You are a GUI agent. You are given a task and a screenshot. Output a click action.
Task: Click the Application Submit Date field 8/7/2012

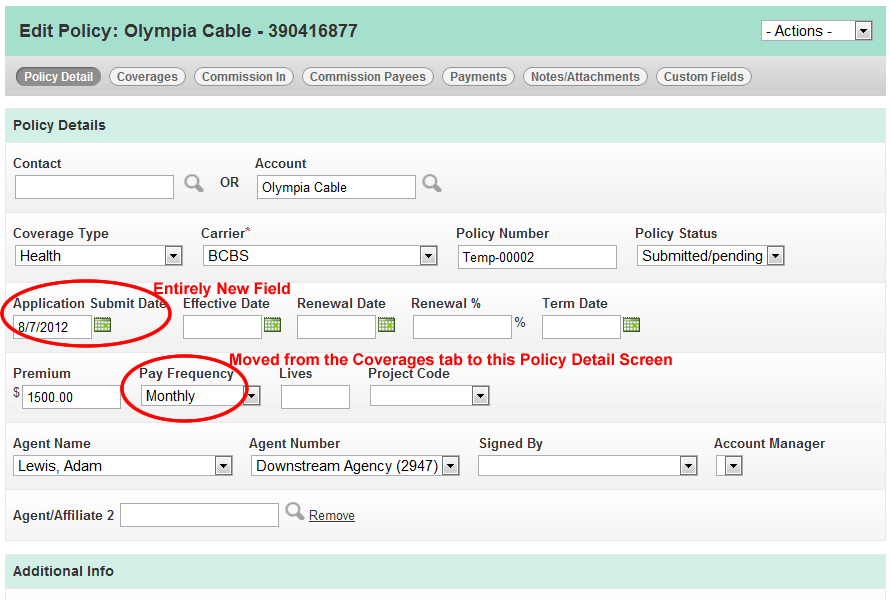pyautogui.click(x=52, y=327)
